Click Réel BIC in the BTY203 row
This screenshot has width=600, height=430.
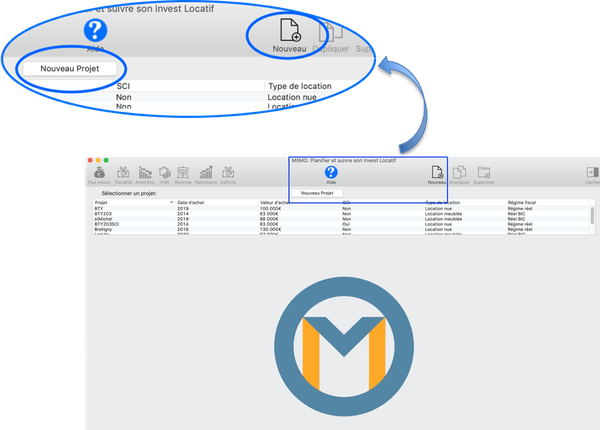pos(516,214)
